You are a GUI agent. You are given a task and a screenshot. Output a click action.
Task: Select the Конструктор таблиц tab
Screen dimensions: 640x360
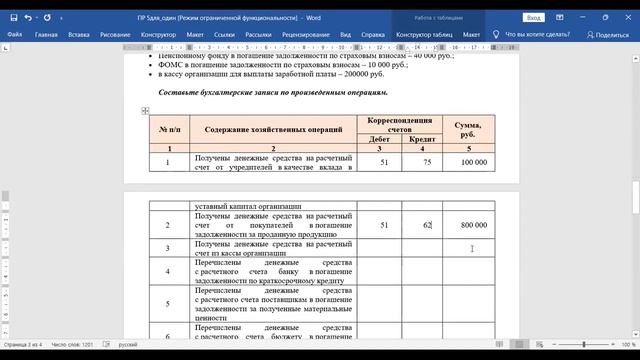pos(424,35)
